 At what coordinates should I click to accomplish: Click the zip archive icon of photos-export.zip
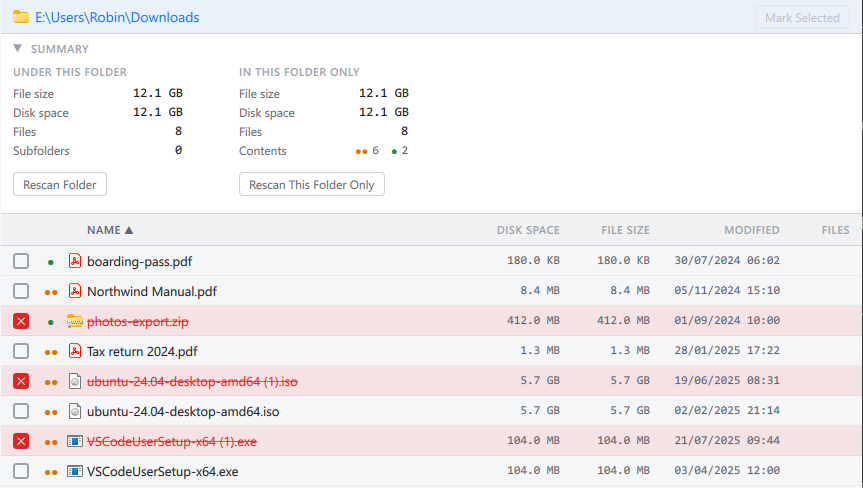[x=75, y=321]
